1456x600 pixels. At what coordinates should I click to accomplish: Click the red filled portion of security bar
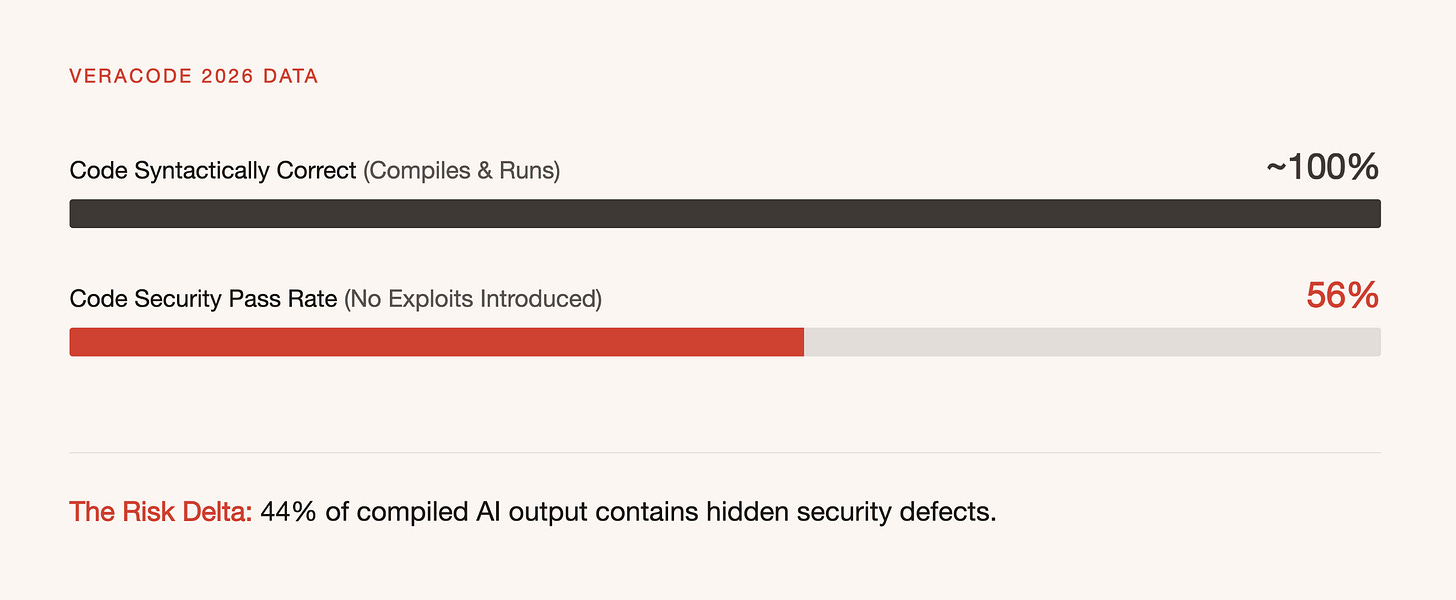(437, 341)
